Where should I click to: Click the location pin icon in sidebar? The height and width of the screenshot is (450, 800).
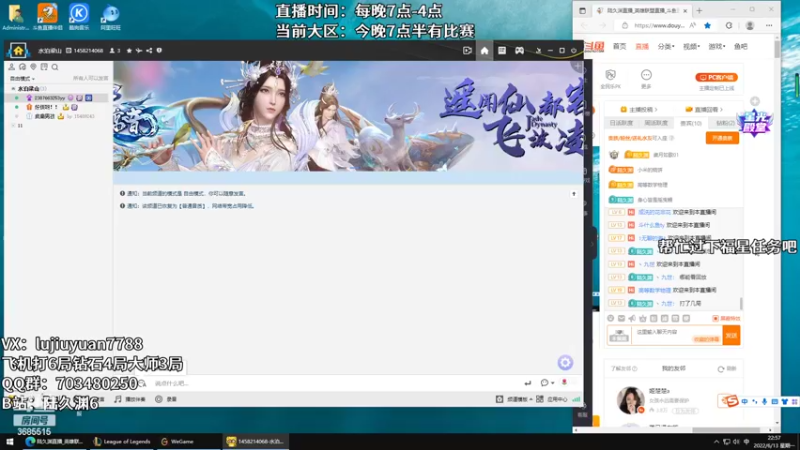(x=33, y=67)
